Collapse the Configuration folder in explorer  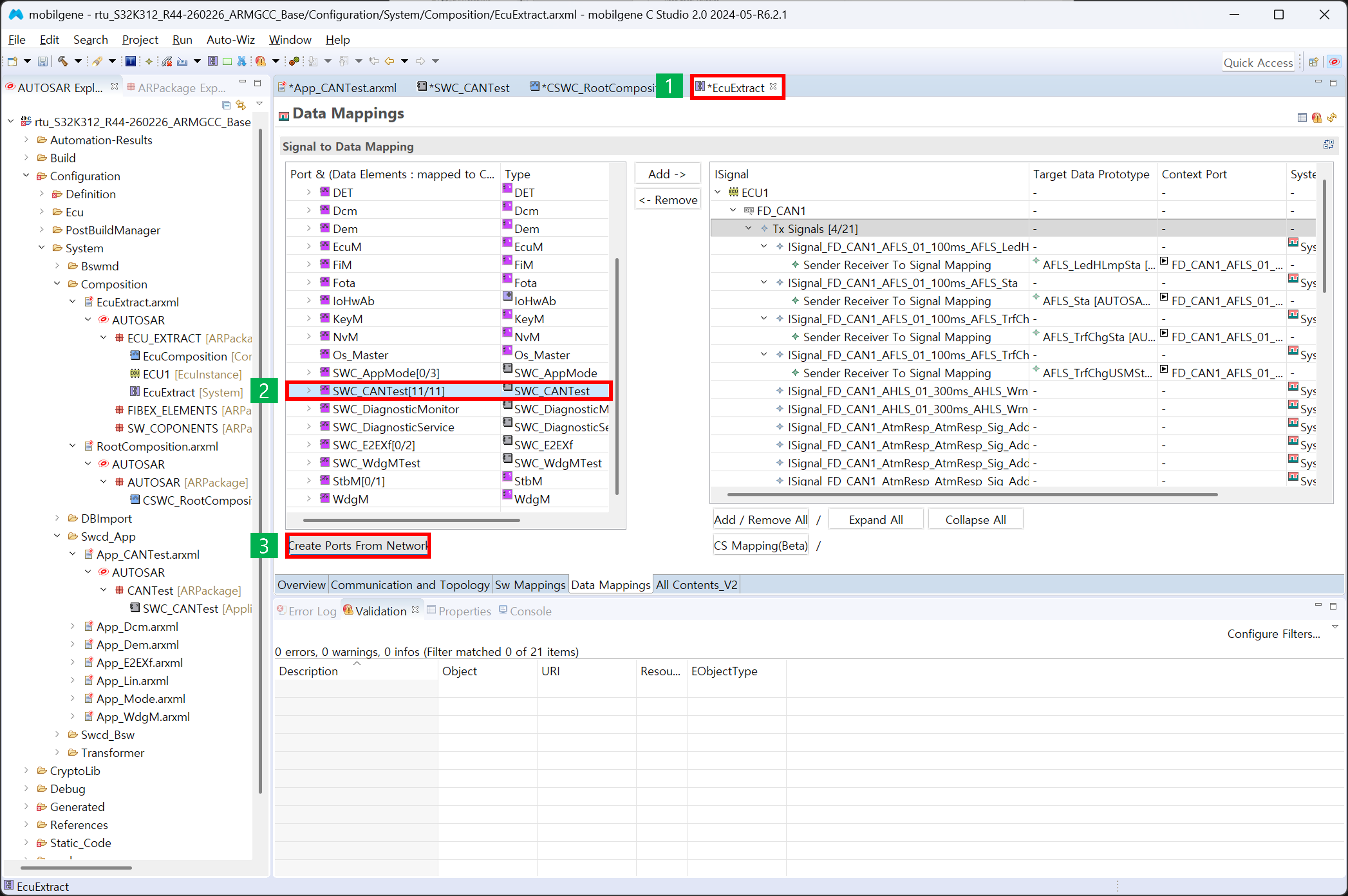coord(26,176)
